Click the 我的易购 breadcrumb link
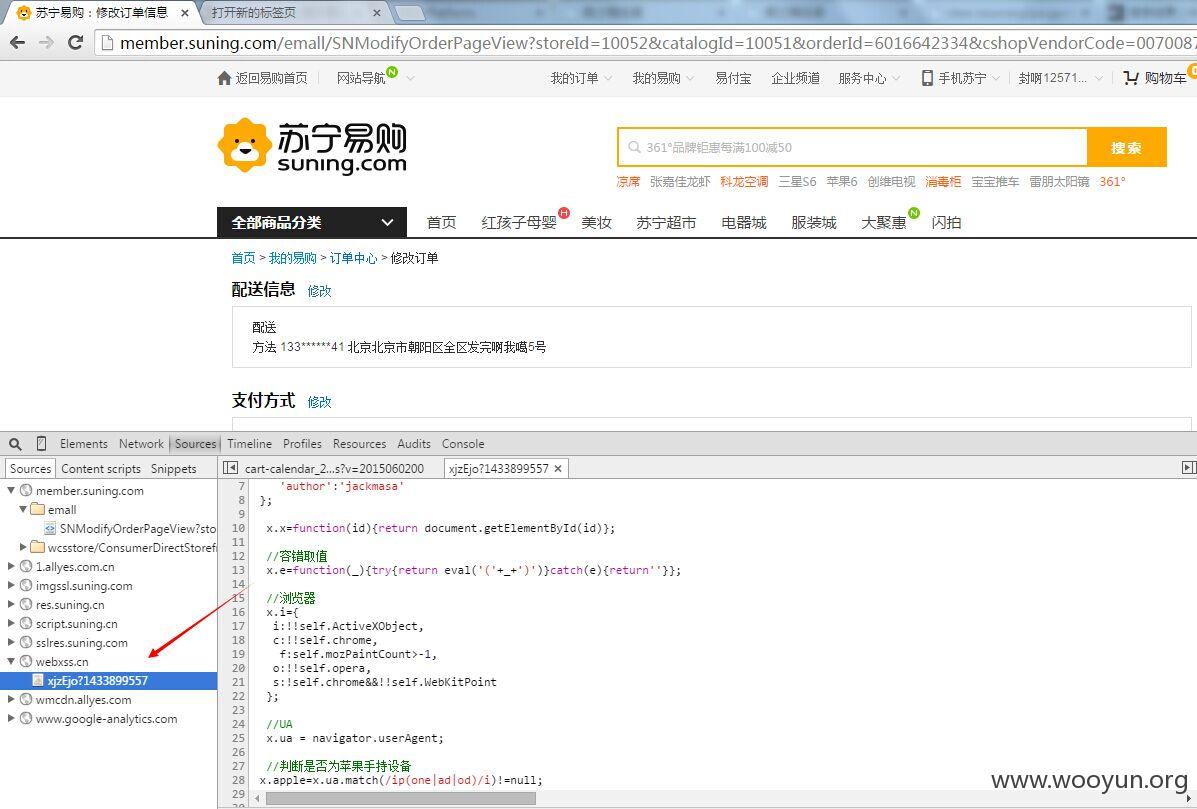Viewport: 1197px width, 809px height. [292, 258]
